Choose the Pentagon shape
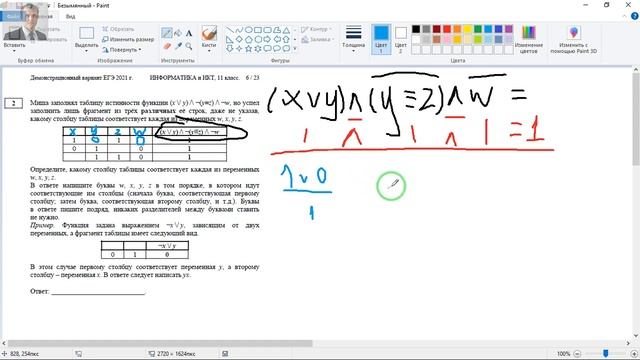 coord(249,40)
